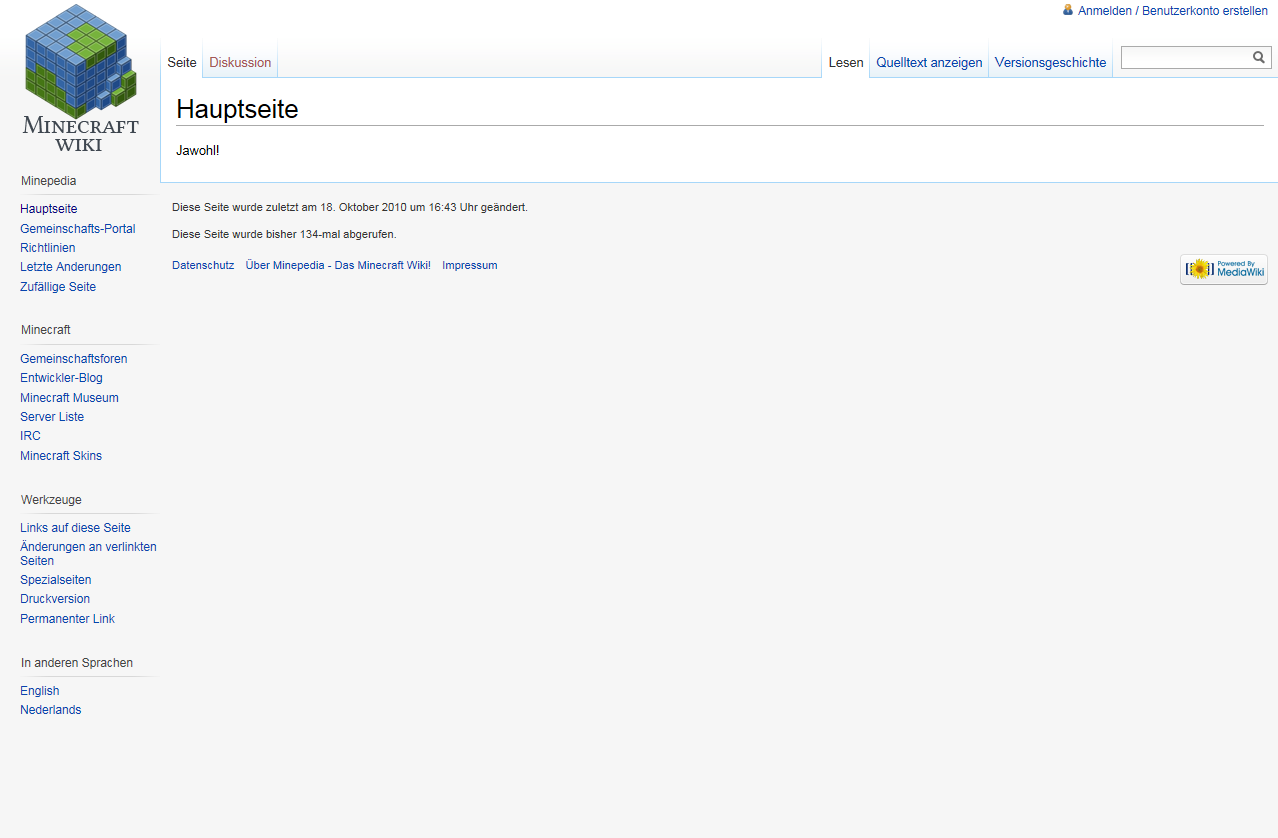Click the In anderen Sprachen heading
Image resolution: width=1278 pixels, height=838 pixels.
click(x=77, y=663)
